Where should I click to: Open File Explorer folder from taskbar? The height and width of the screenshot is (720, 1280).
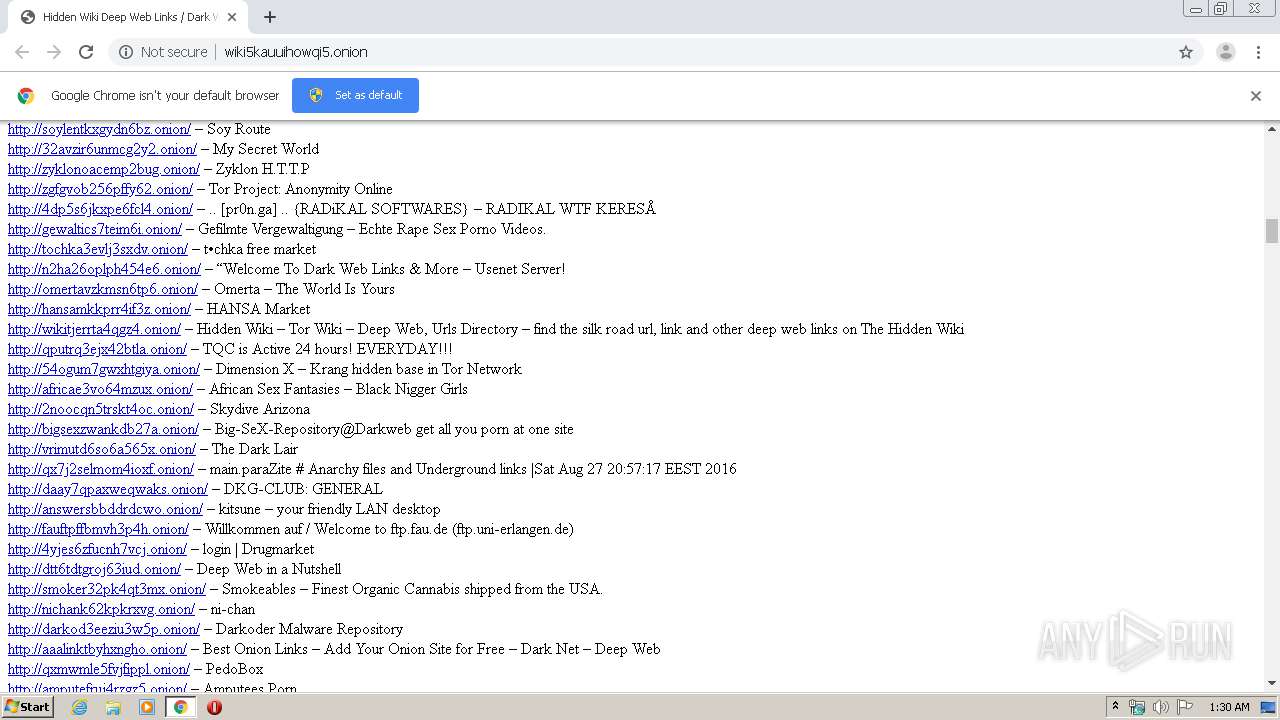tap(113, 707)
